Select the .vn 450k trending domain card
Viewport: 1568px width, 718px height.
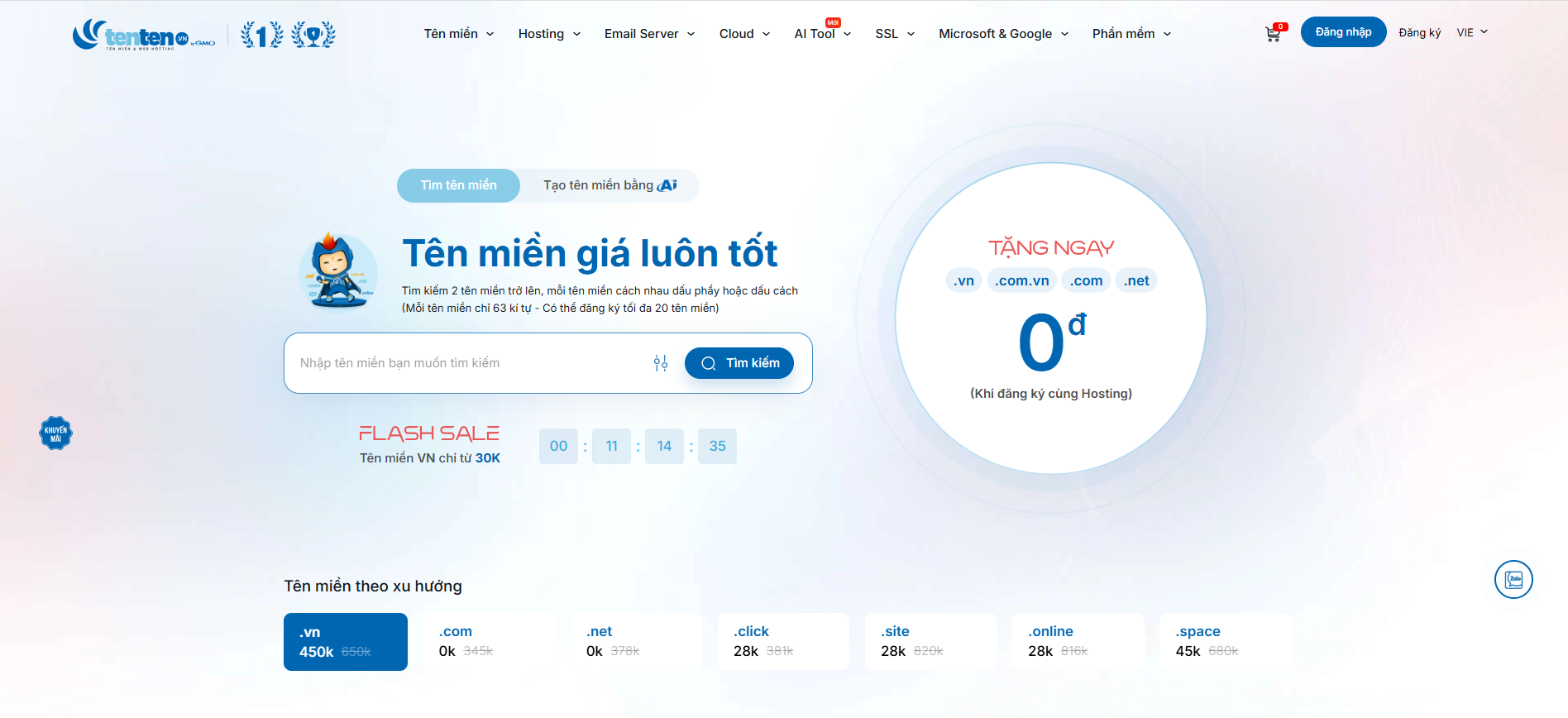point(346,642)
